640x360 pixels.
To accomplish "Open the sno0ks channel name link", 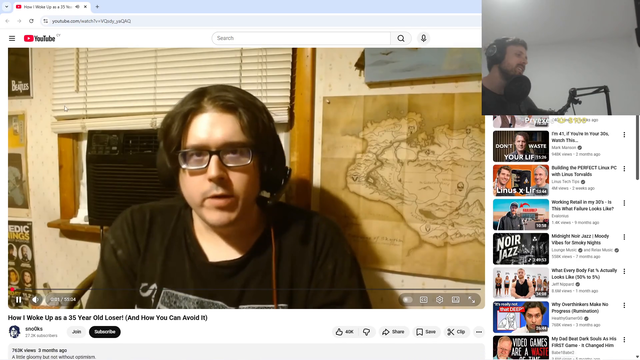I will pyautogui.click(x=34, y=329).
